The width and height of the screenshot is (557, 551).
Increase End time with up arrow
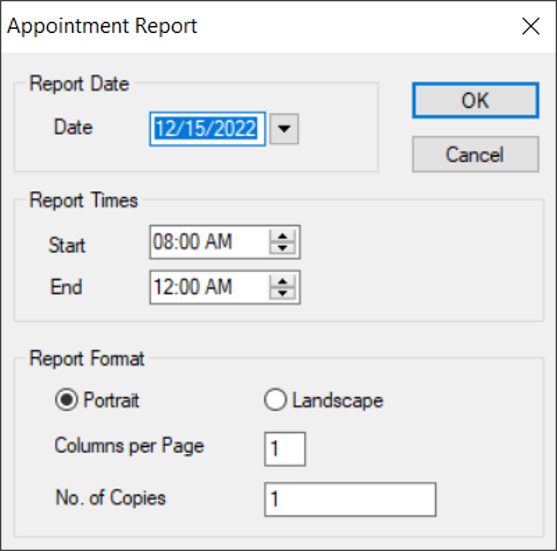[282, 281]
